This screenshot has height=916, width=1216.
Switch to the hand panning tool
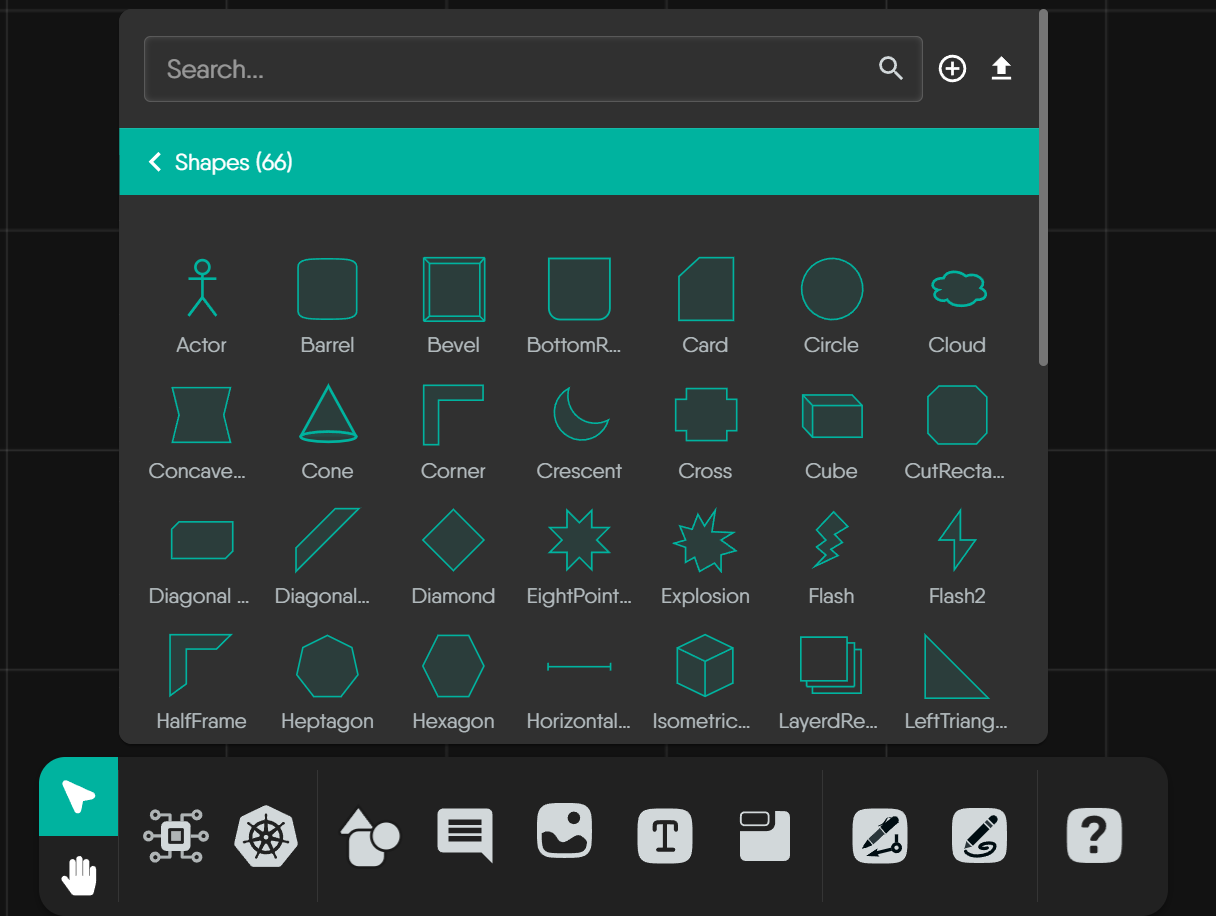(x=78, y=875)
